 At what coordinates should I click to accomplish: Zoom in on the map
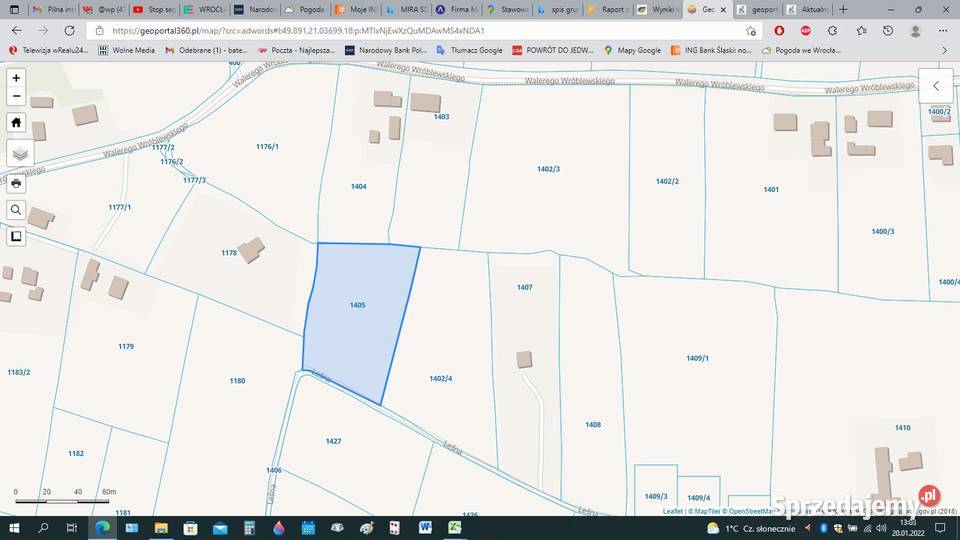pyautogui.click(x=16, y=78)
